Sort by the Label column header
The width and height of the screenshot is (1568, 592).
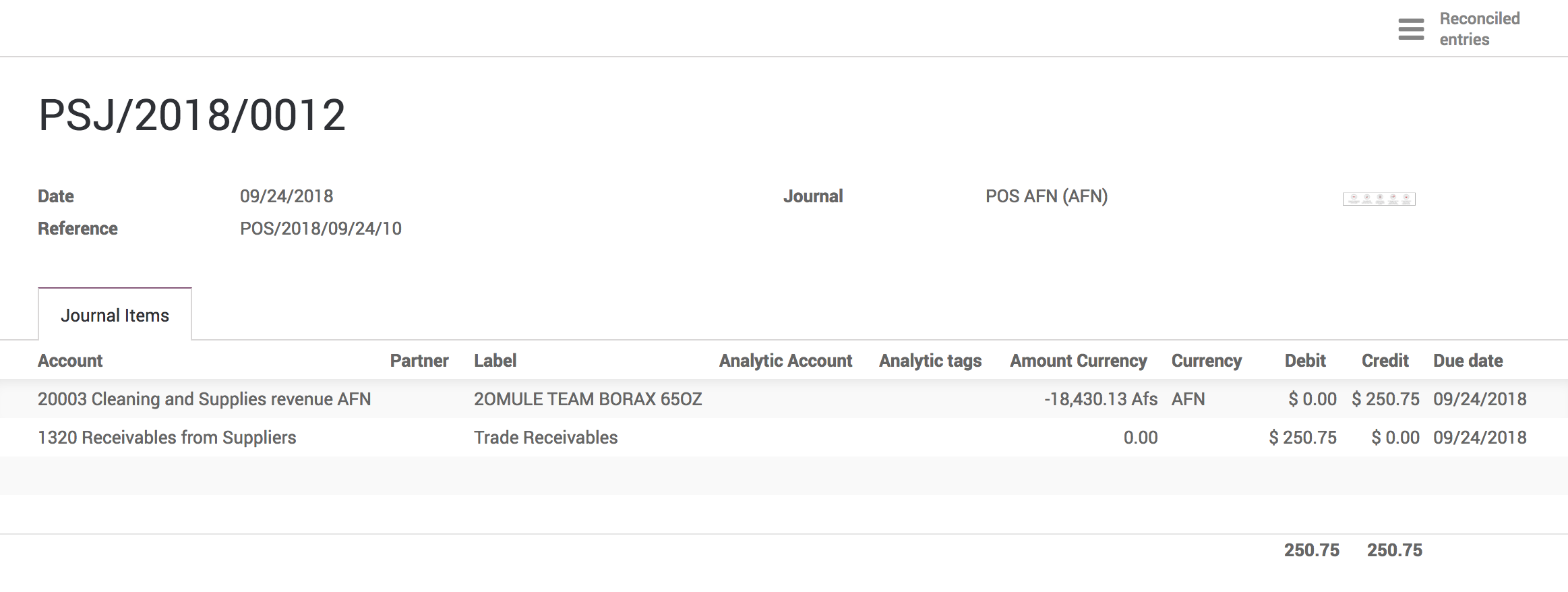click(495, 361)
